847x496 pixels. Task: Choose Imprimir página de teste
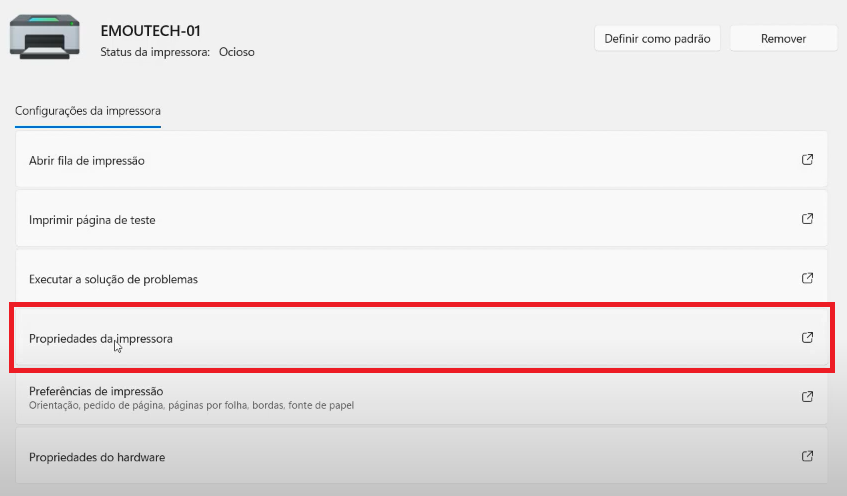point(421,219)
